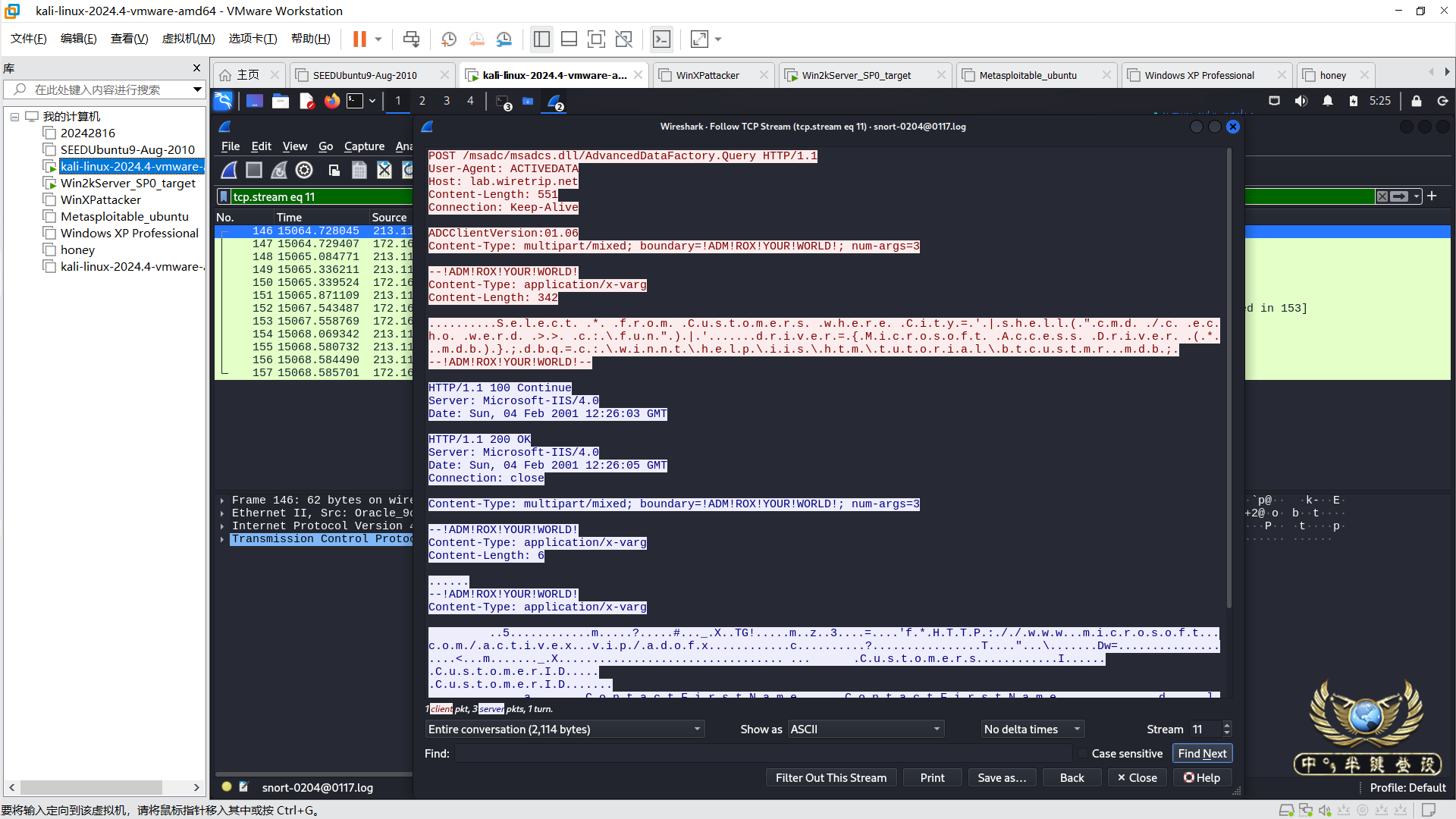Click the close capture file icon

point(384,171)
